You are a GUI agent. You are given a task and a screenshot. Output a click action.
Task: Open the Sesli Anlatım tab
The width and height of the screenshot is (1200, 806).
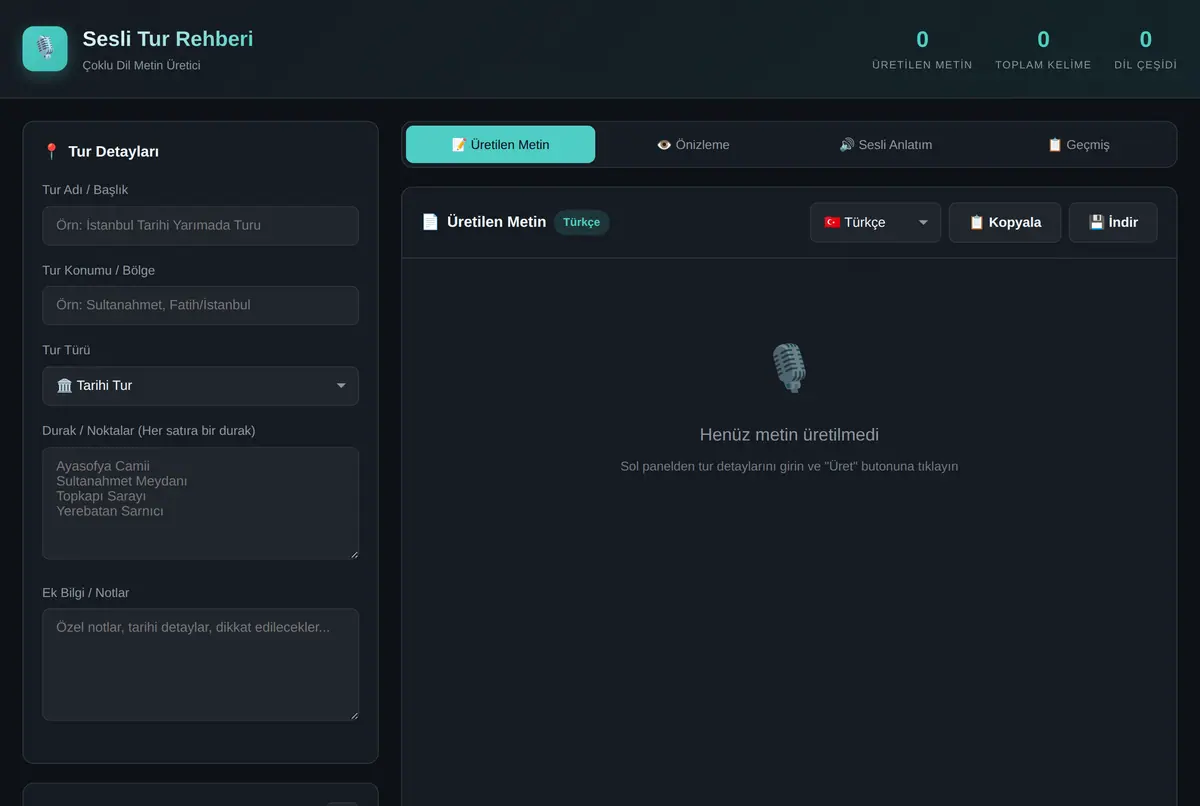[886, 144]
